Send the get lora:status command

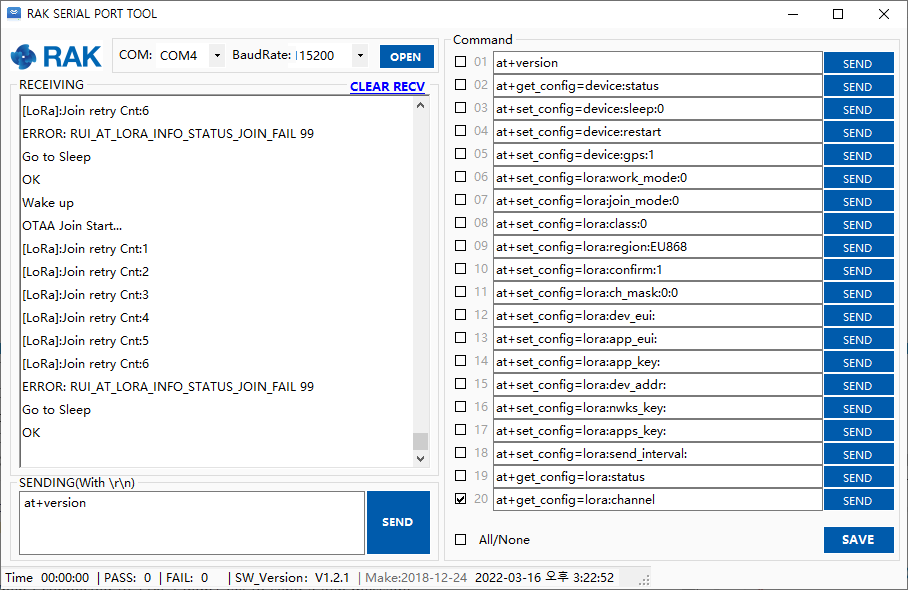(858, 478)
